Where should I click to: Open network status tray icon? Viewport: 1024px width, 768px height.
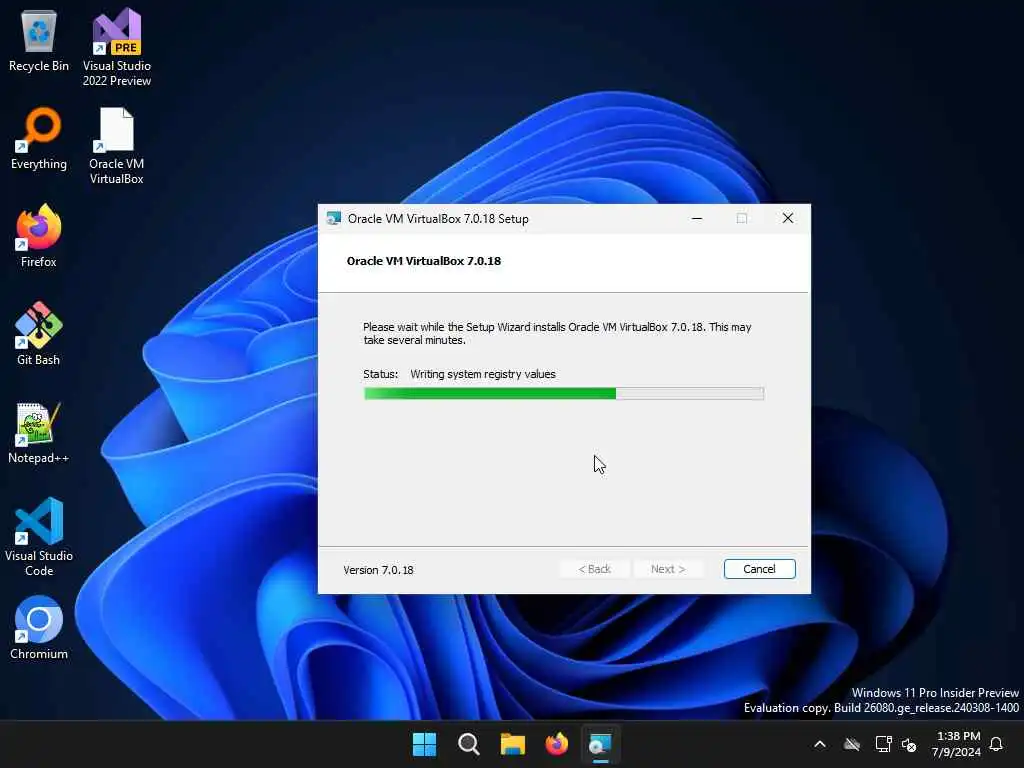[883, 744]
